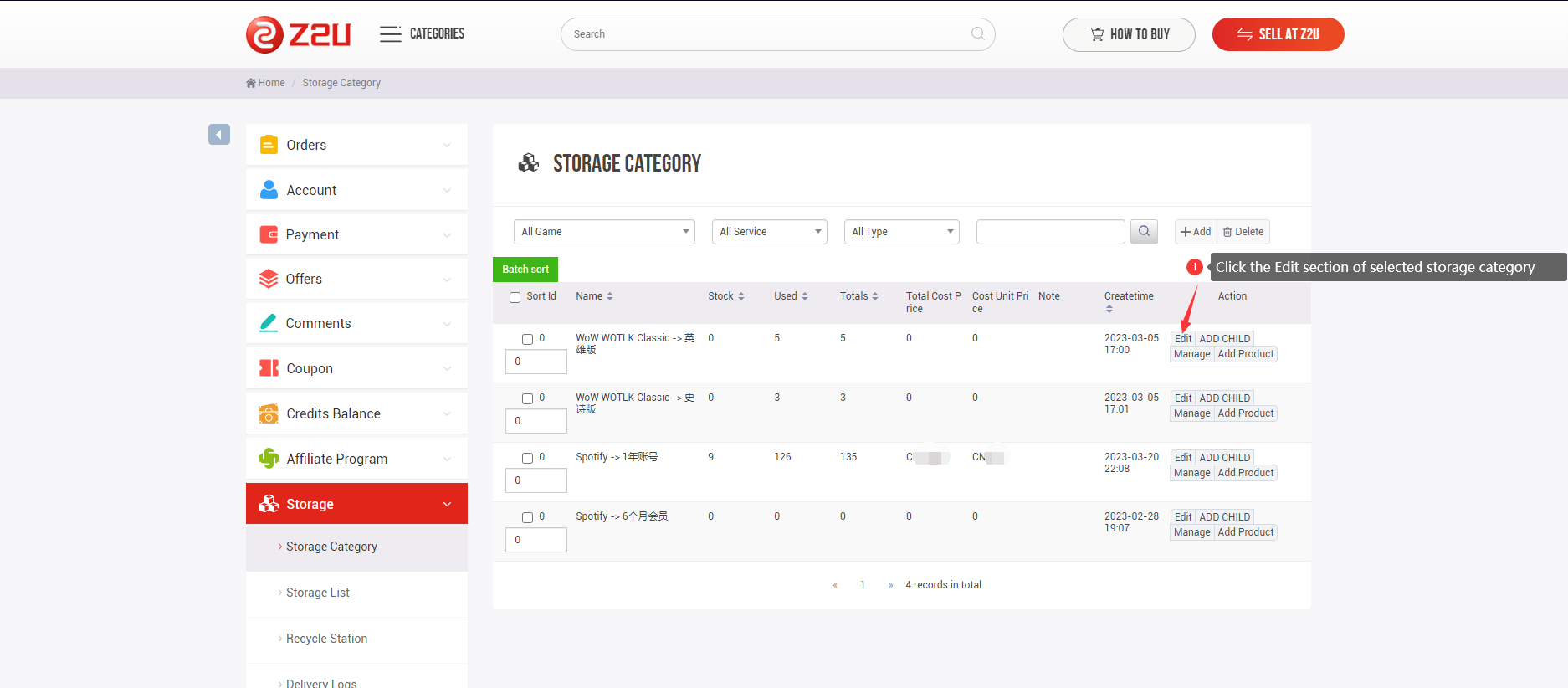Open the Categories hamburger menu icon
1568x688 pixels.
coord(390,34)
